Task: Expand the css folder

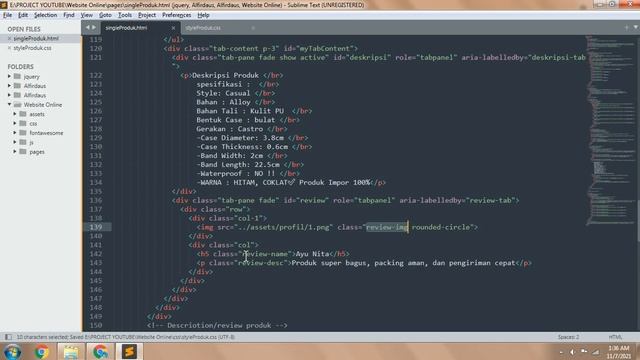Action: coord(15,123)
